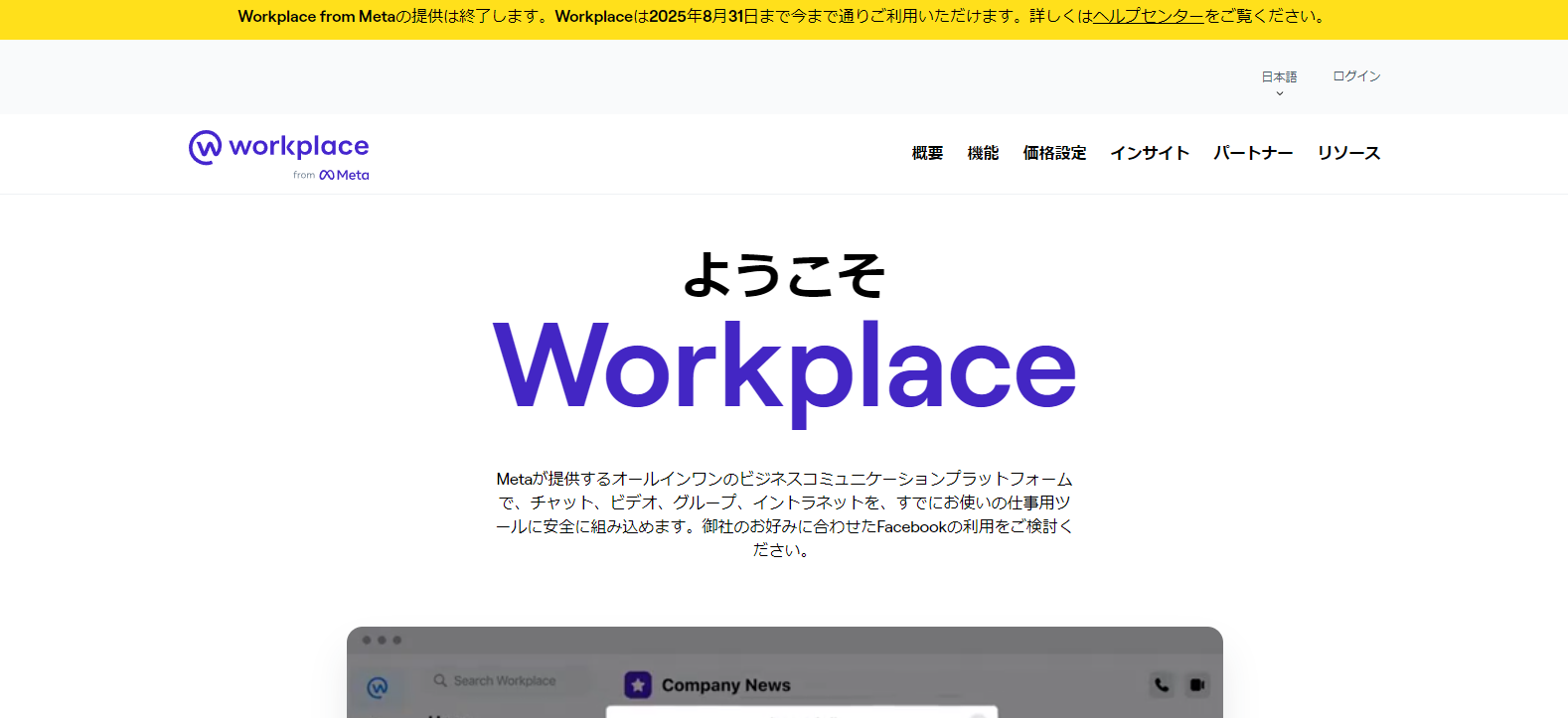The image size is (1568, 718).
Task: Click the ログイン link
Action: tap(1356, 76)
